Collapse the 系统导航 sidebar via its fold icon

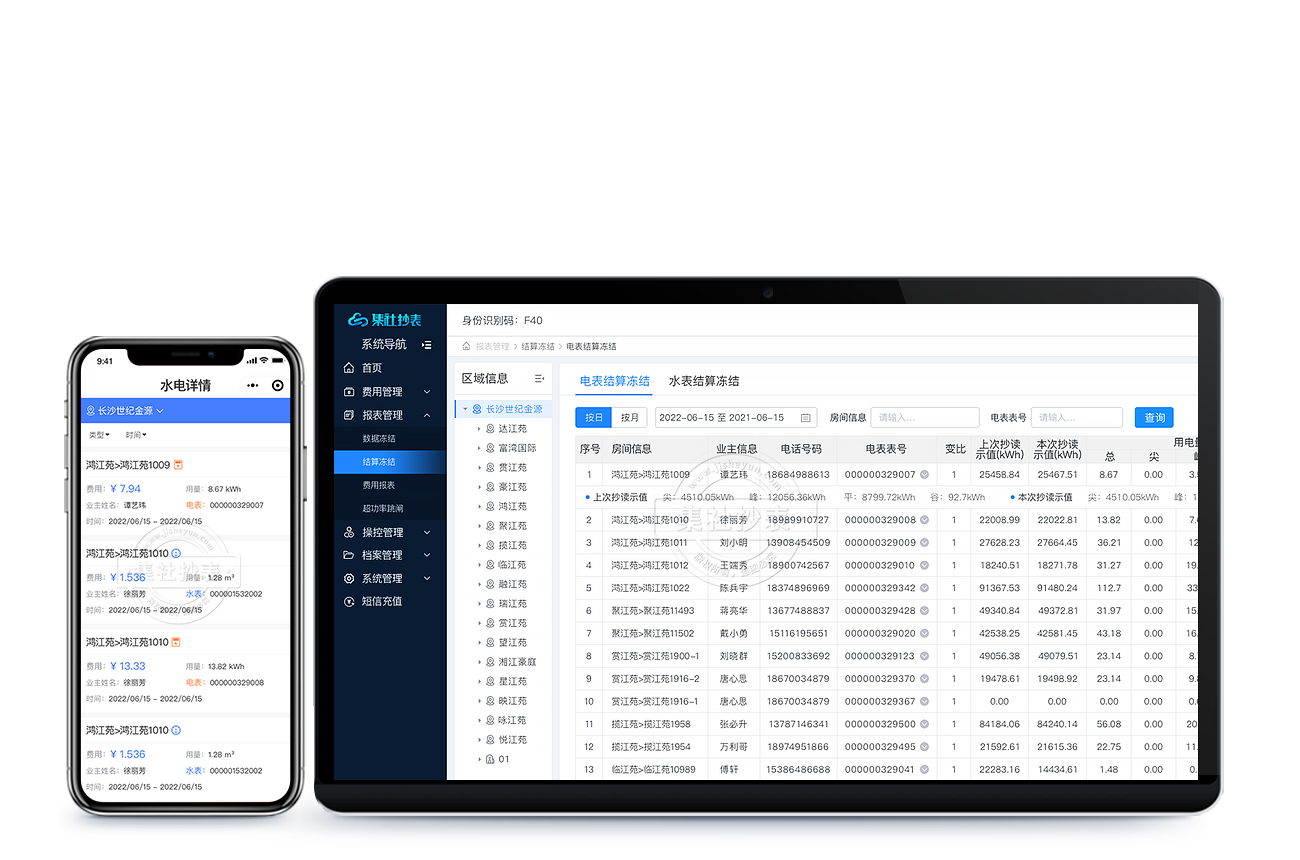point(427,345)
